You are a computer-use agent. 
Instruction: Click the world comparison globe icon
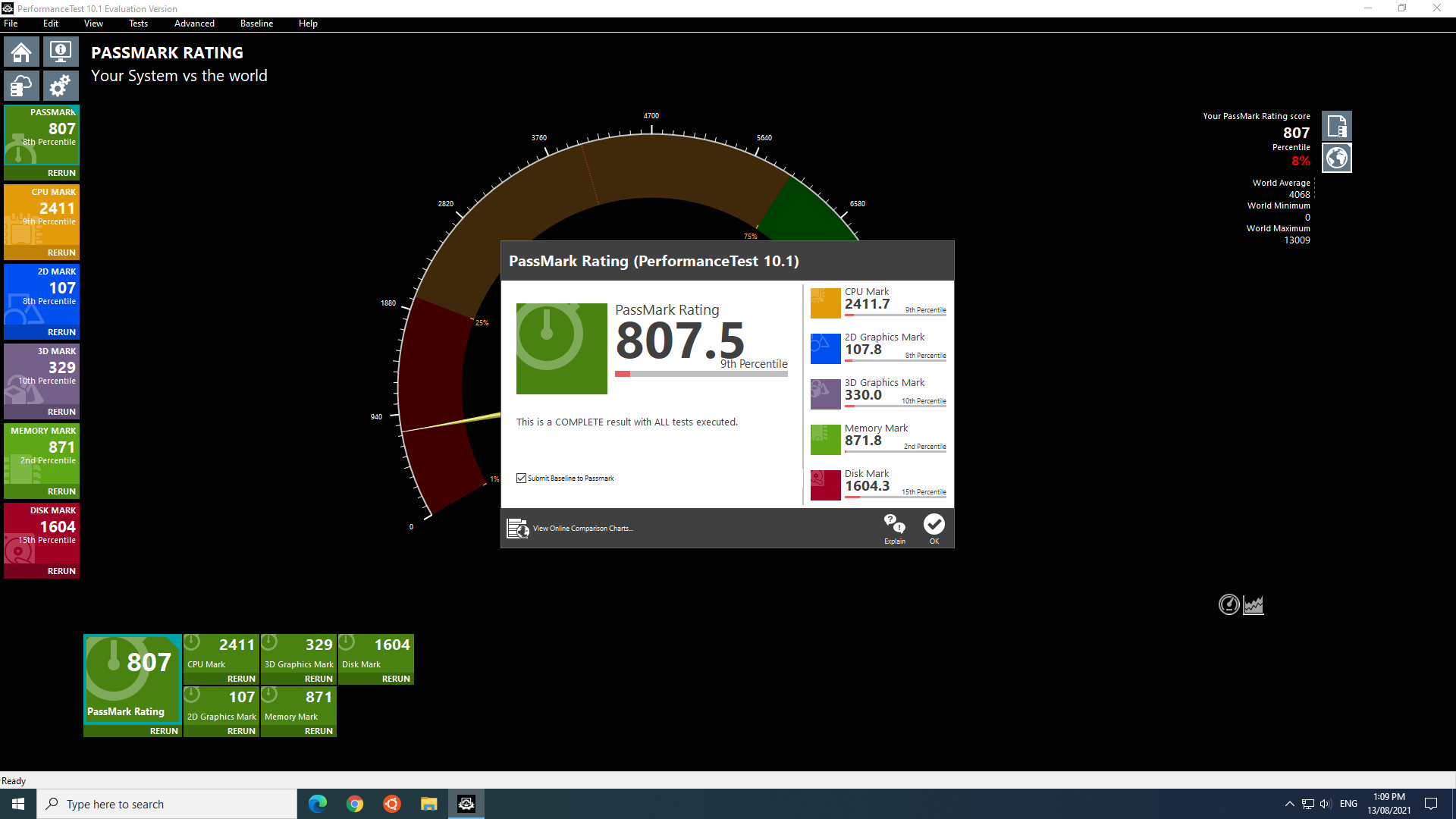[1336, 158]
